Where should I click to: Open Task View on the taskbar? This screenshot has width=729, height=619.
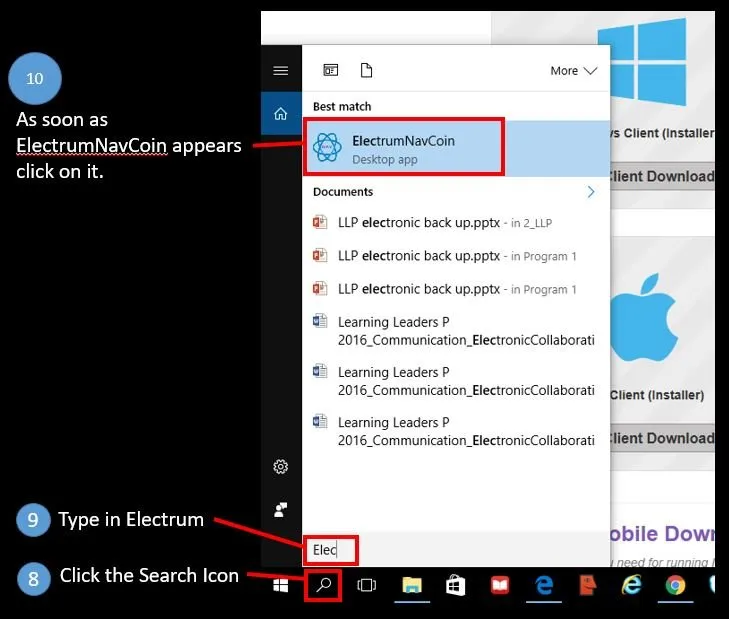tap(366, 585)
